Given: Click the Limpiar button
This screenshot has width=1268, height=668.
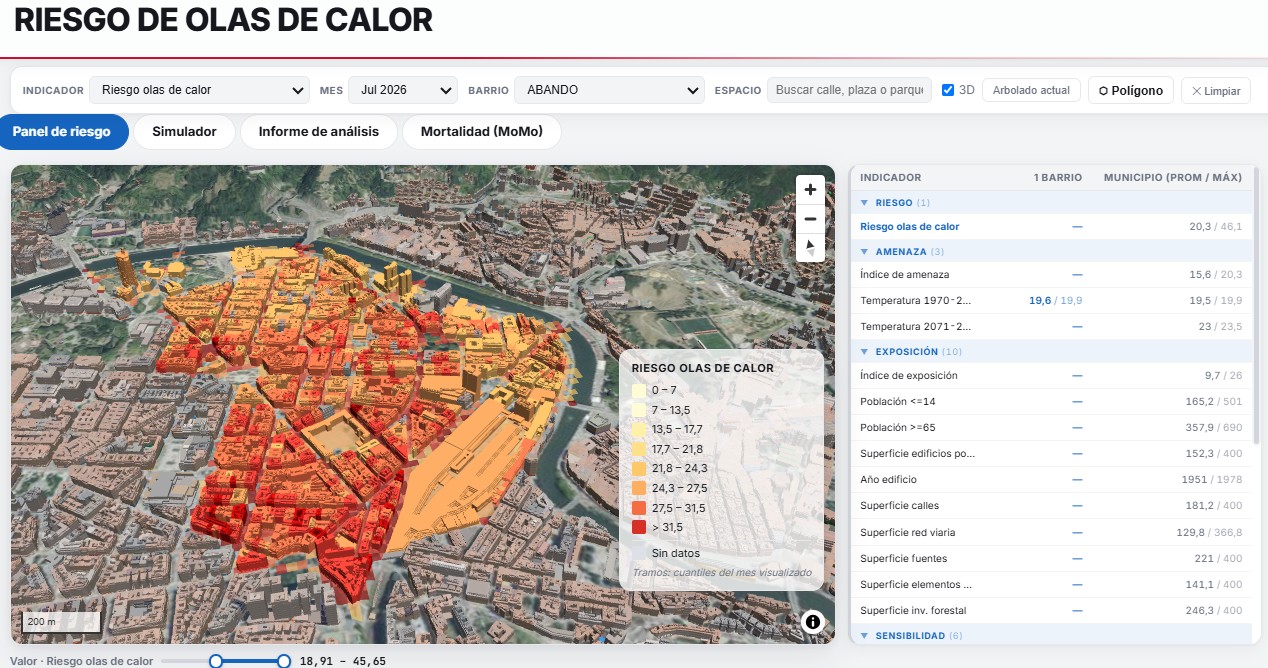Looking at the screenshot, I should coord(1216,90).
